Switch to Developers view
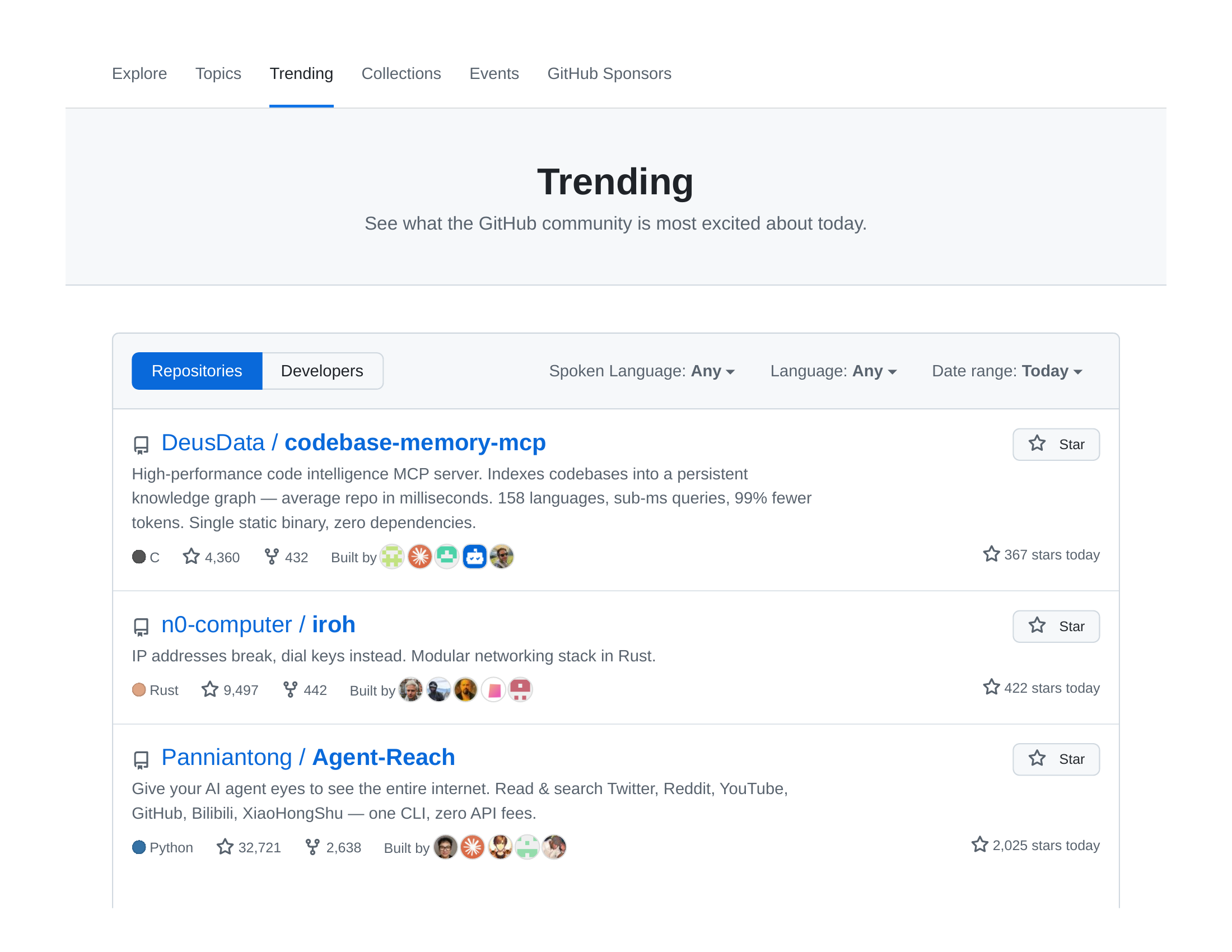1232x952 pixels. point(322,371)
